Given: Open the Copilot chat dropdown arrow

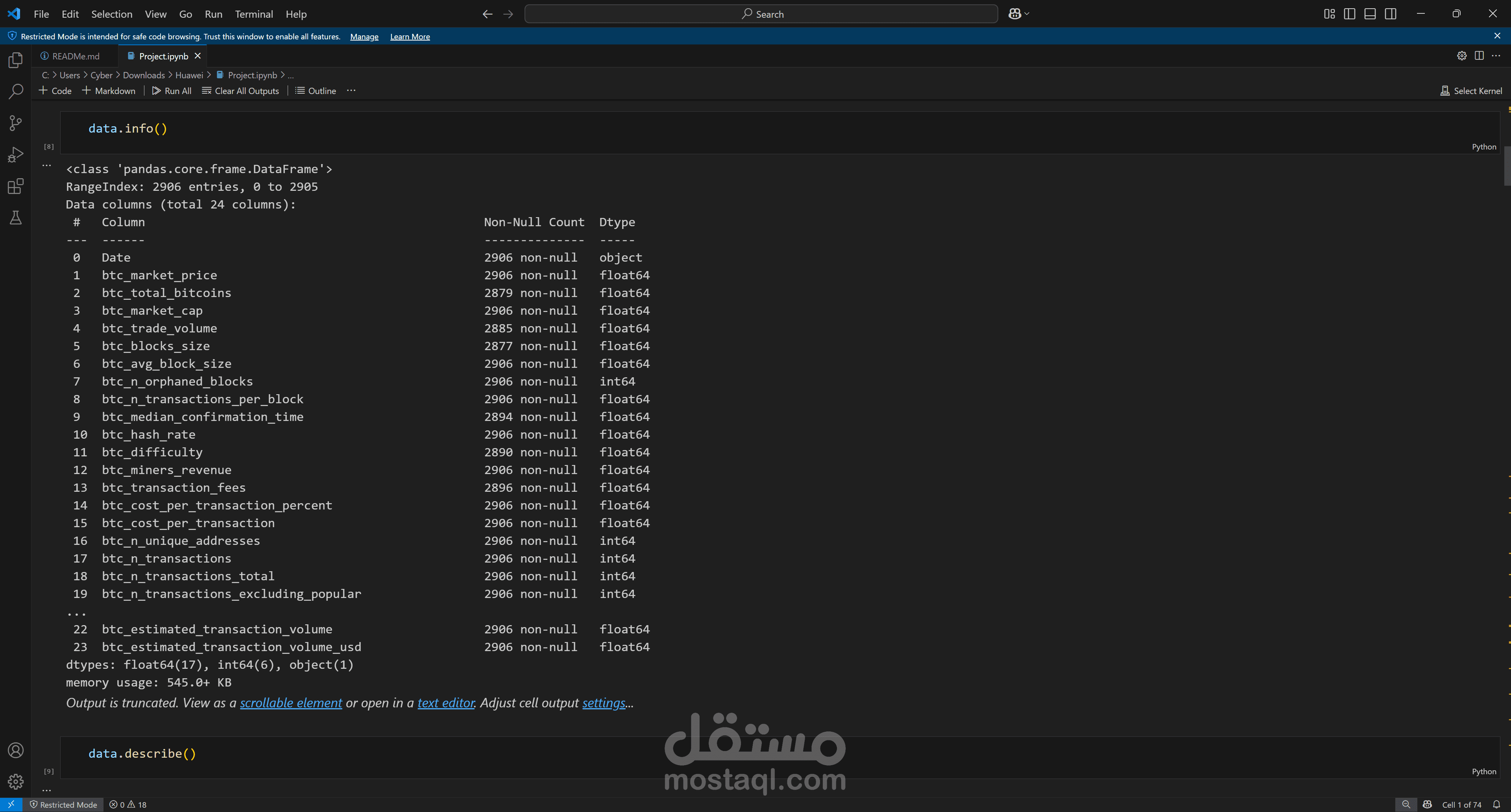Looking at the screenshot, I should click(1027, 14).
